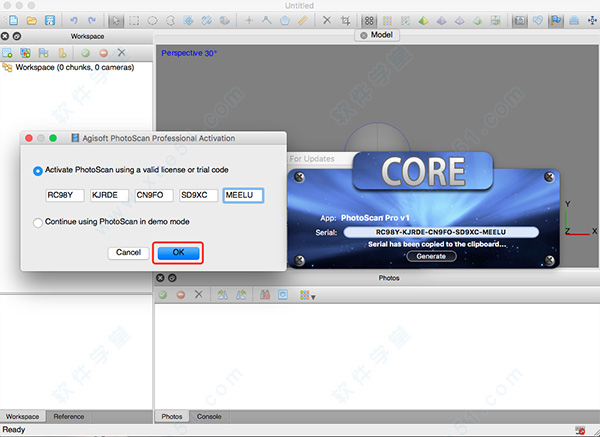This screenshot has height=437, width=600.
Task: Click the Add chunk icon in Workspace
Action: click(x=7, y=53)
